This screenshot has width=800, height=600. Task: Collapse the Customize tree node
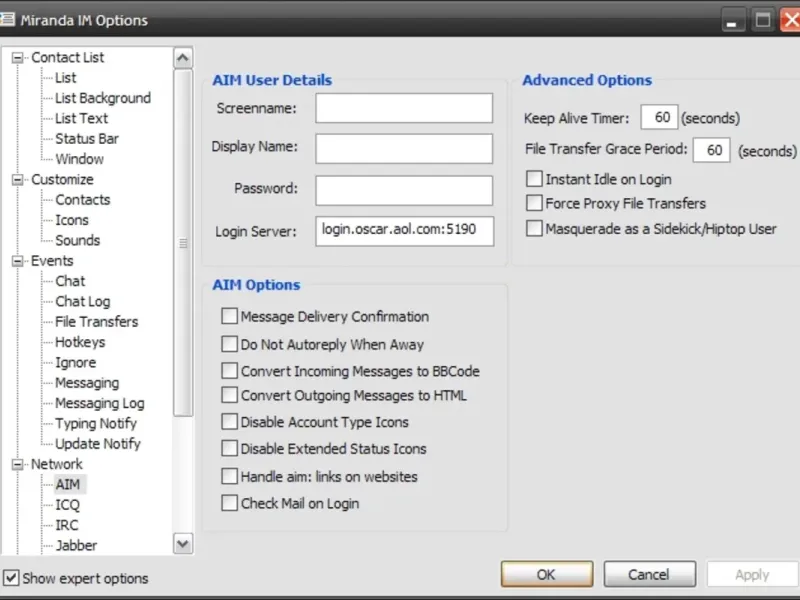click(x=17, y=180)
